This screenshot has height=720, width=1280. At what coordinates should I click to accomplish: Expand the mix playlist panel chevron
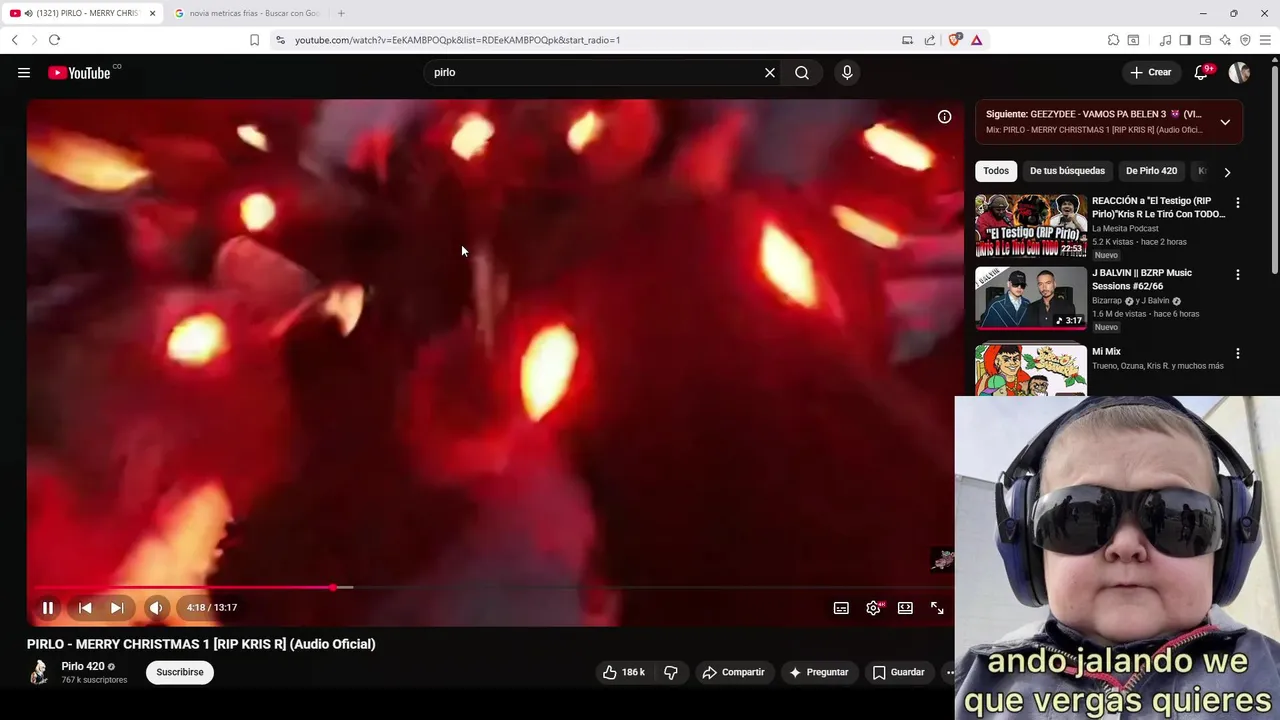click(1225, 122)
